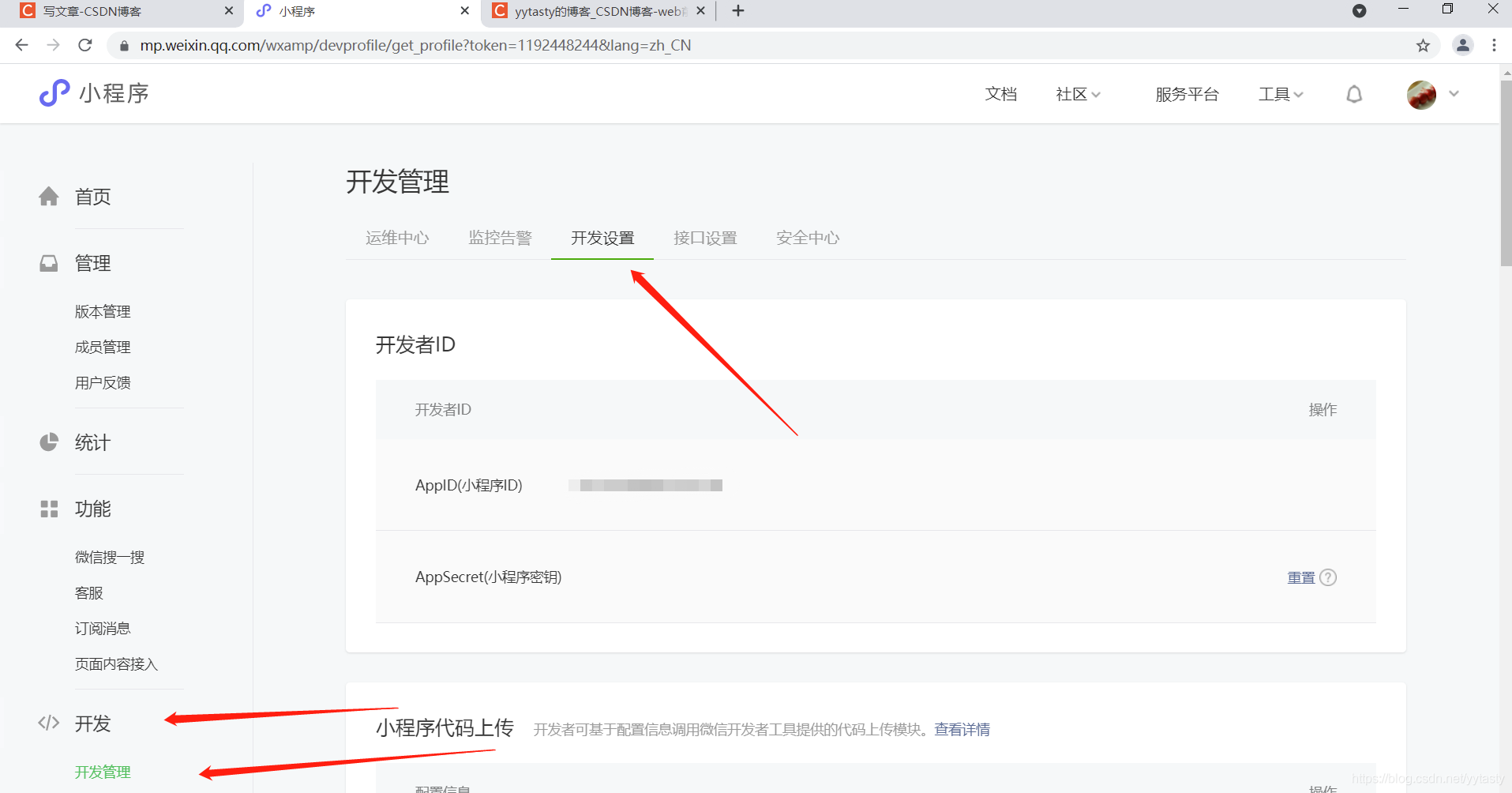Viewport: 1512px width, 793px height.
Task: Open the Chrome profile icon
Action: (x=1463, y=45)
